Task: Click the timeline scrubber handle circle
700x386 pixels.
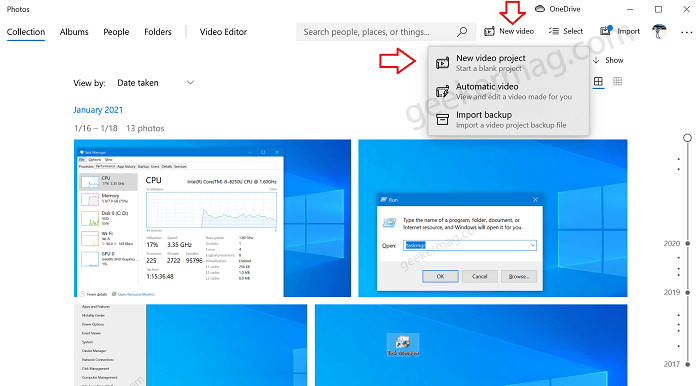Action: pyautogui.click(x=688, y=138)
